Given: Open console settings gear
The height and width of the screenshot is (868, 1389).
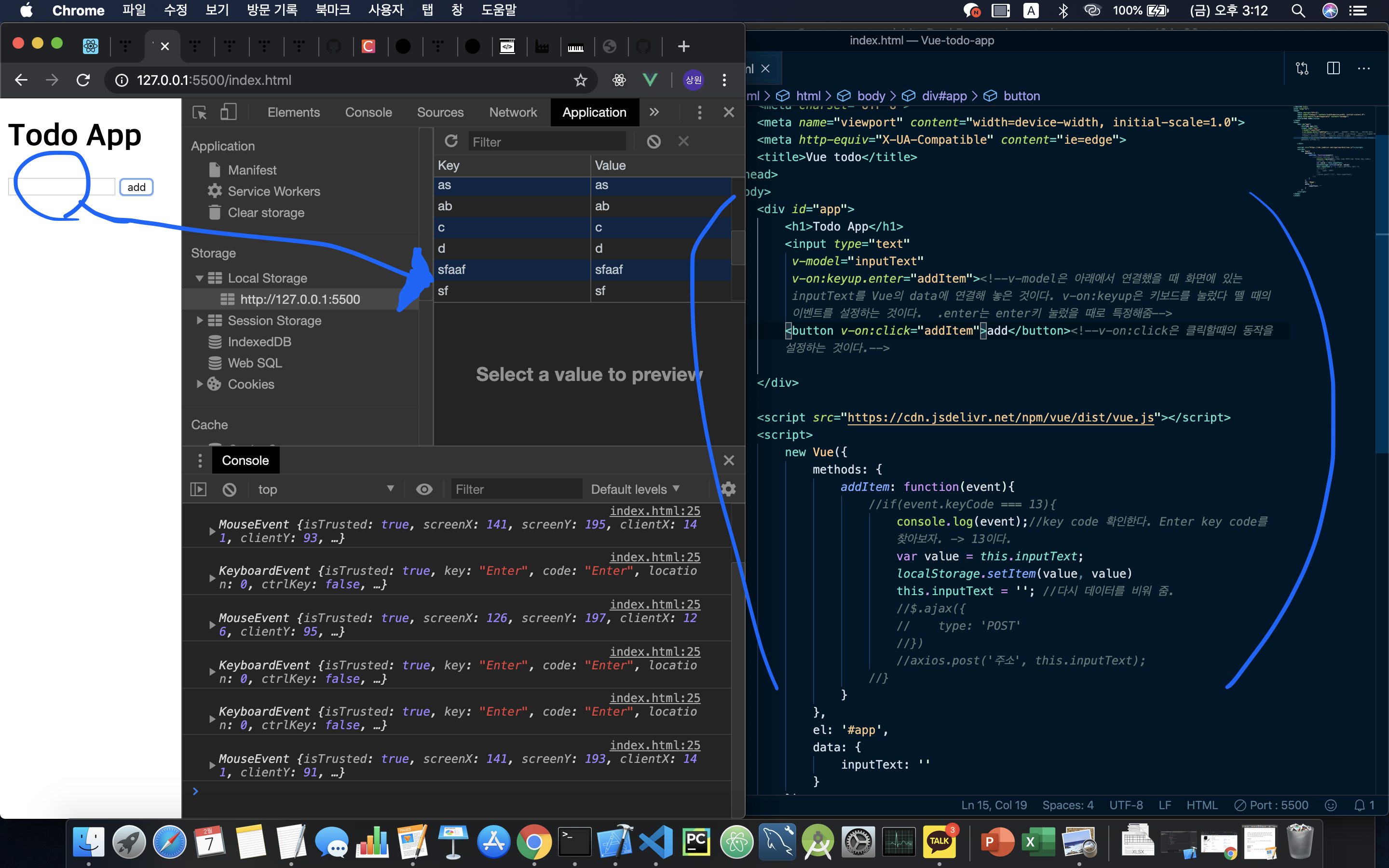Looking at the screenshot, I should 728,489.
